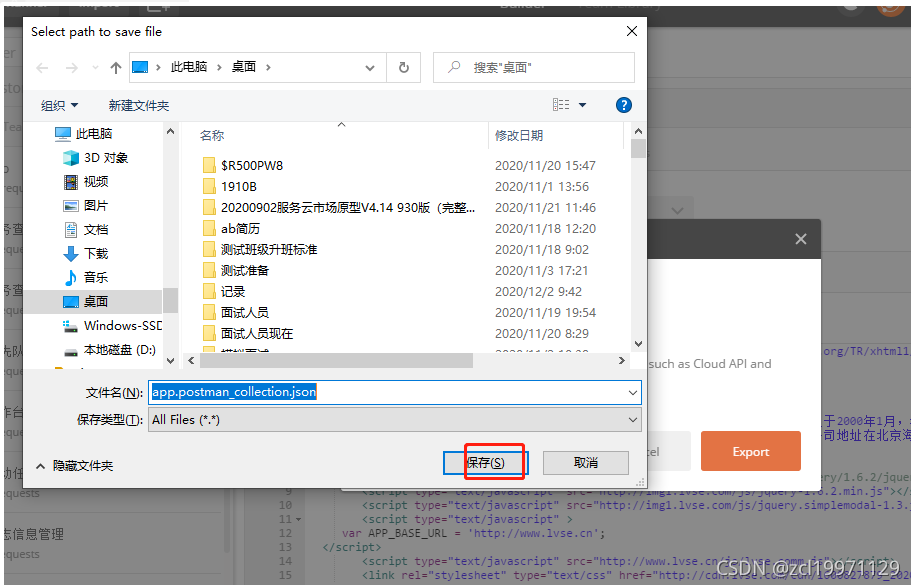
Task: Click file list vertical scroll down arrow
Action: [x=638, y=344]
